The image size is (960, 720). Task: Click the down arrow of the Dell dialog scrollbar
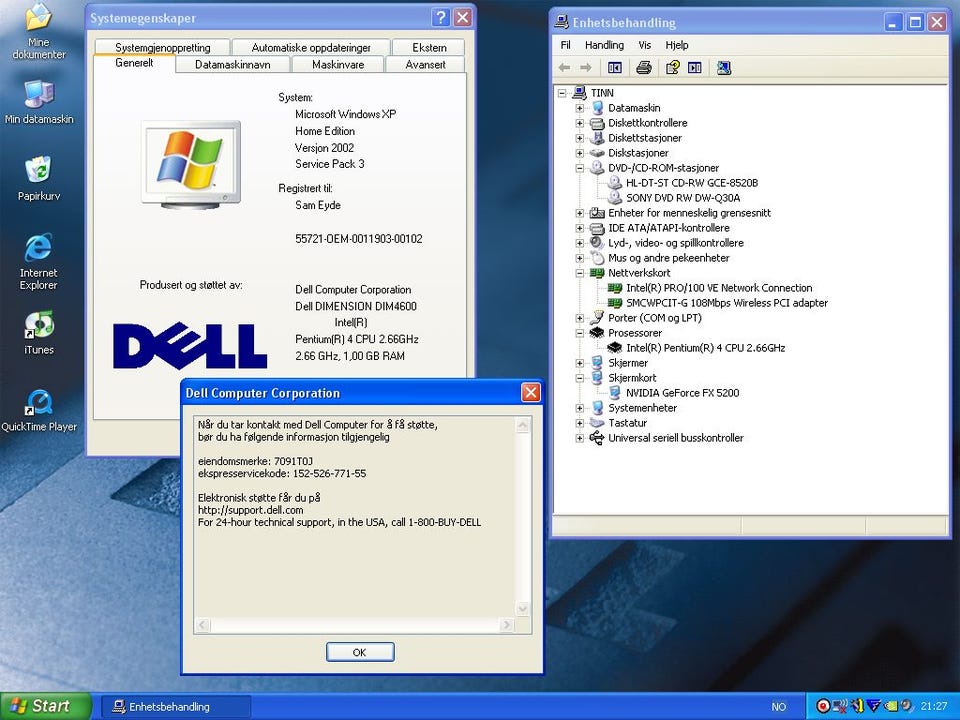(x=523, y=609)
